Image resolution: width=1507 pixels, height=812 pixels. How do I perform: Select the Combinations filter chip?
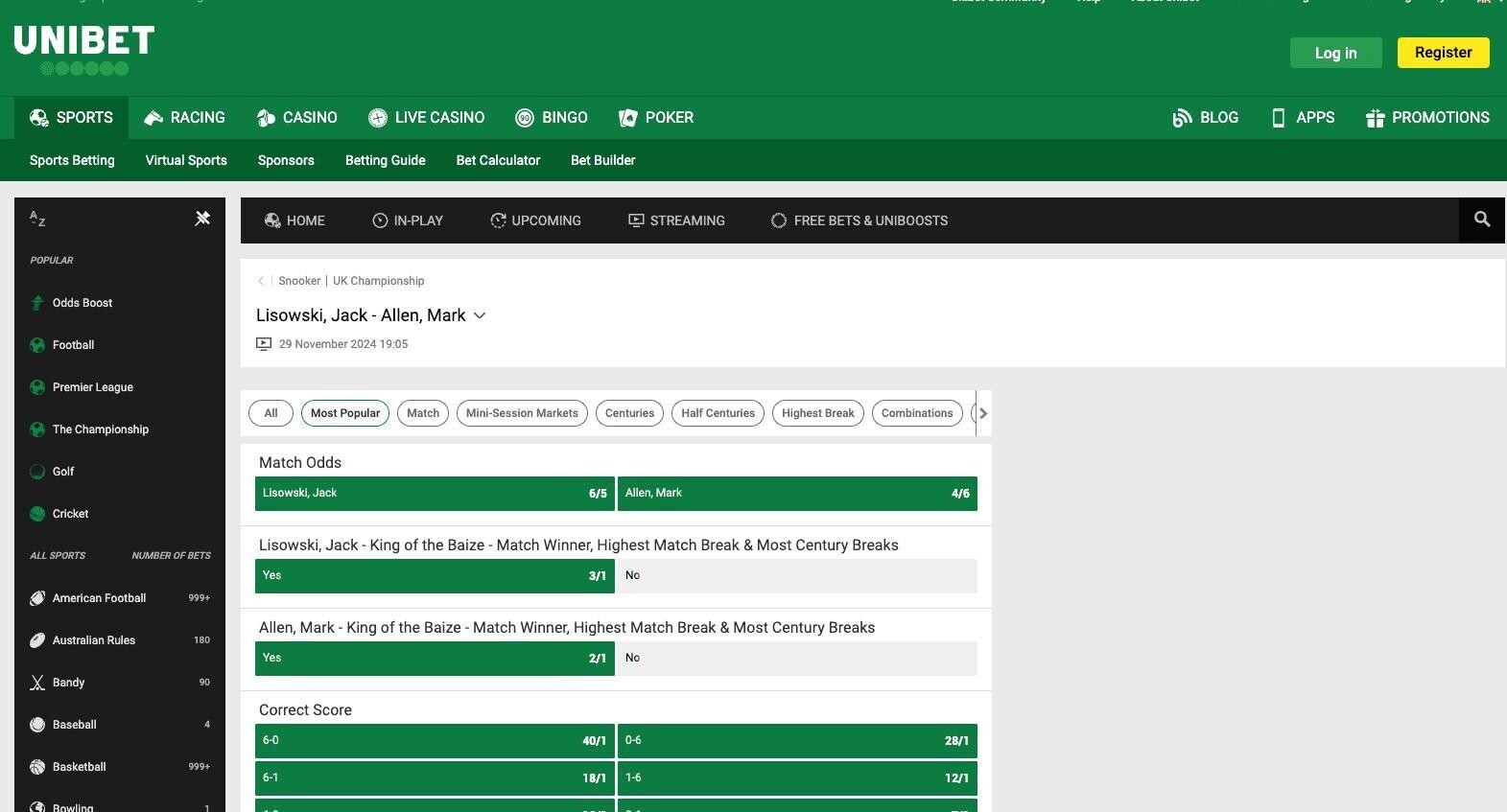point(917,413)
